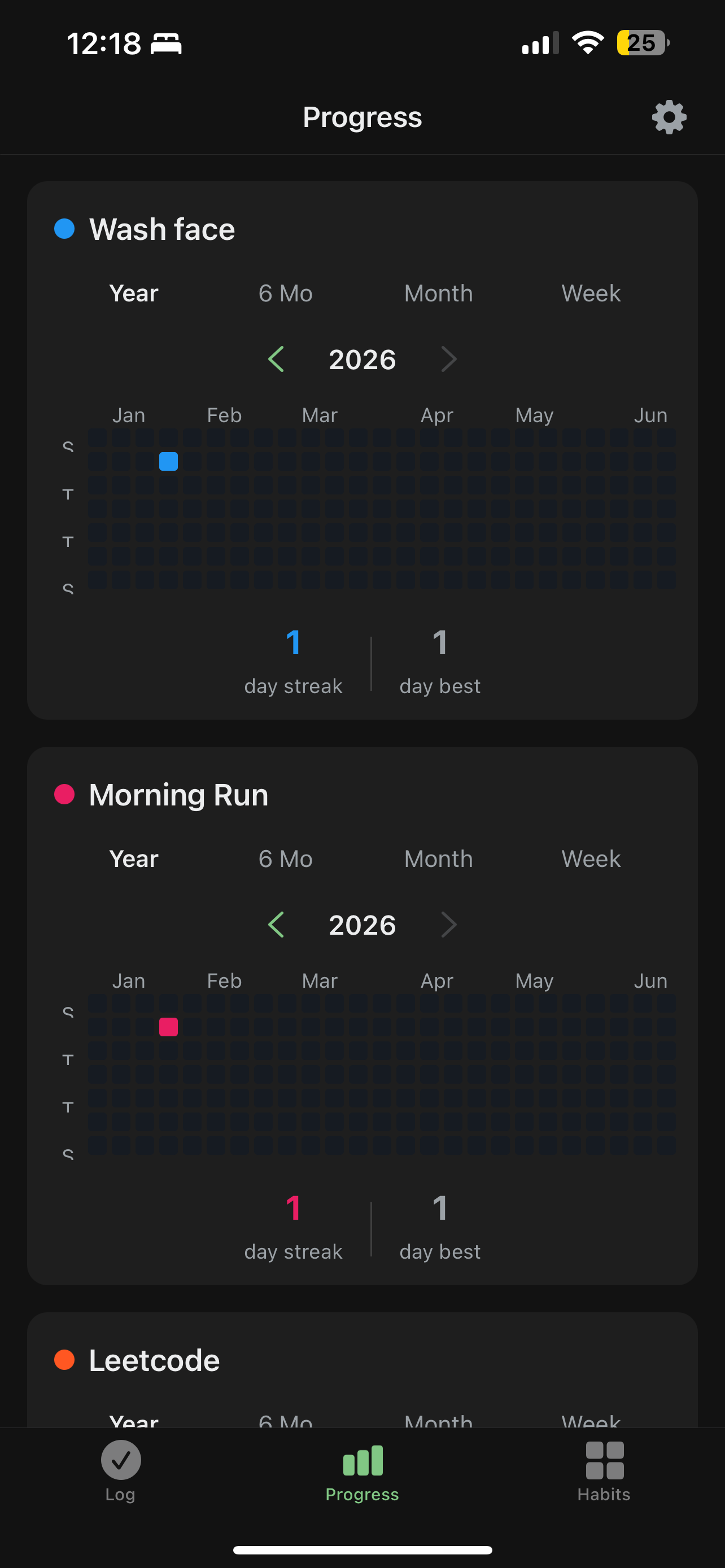
Task: Tap the battery indicator in status bar
Action: (x=643, y=43)
